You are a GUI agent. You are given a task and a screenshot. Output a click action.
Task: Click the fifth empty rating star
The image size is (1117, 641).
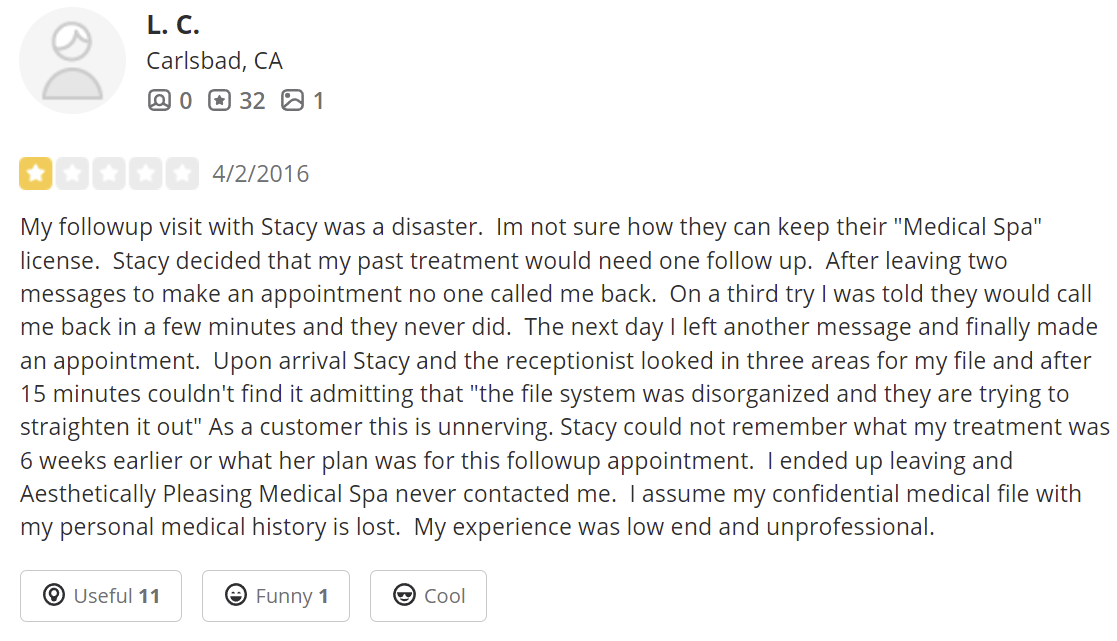click(x=182, y=174)
